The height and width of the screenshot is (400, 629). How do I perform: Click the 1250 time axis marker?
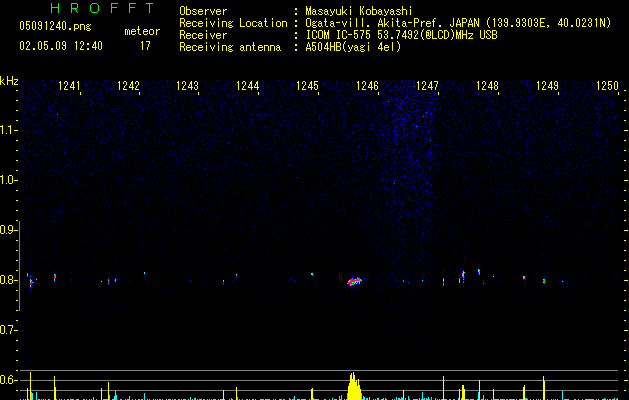click(x=608, y=86)
